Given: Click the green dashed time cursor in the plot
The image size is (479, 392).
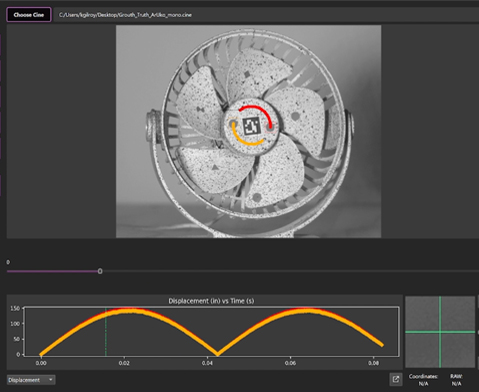Looking at the screenshot, I should tap(106, 332).
